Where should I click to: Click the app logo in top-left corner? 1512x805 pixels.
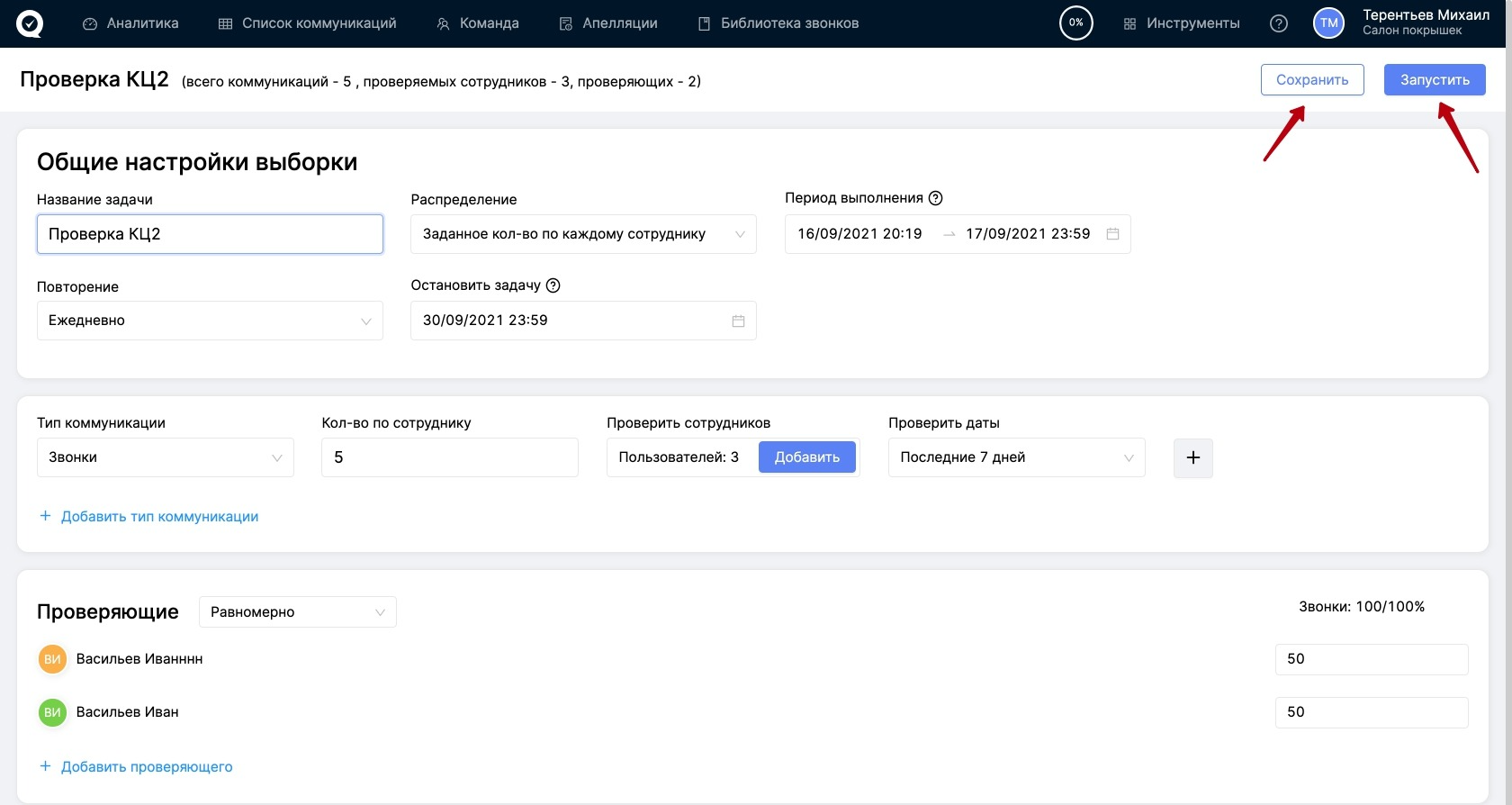tap(29, 23)
